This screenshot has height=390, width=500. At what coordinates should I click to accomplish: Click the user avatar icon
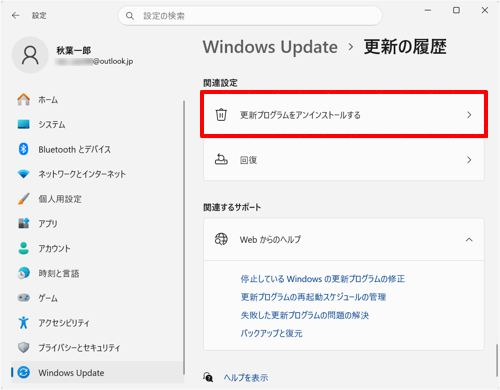[x=30, y=55]
